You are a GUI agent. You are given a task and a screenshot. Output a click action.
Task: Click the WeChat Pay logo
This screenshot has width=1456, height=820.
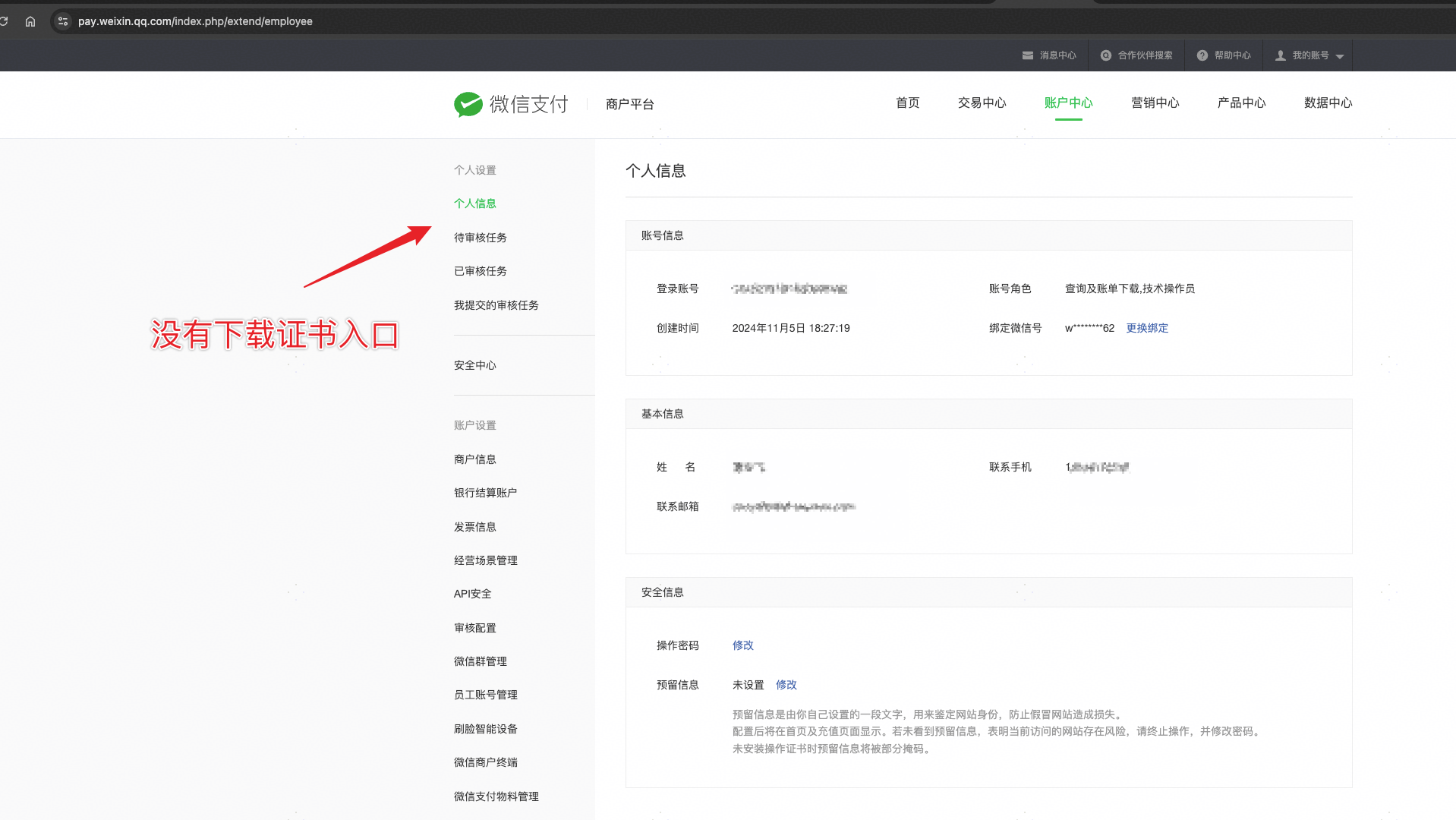[x=511, y=104]
